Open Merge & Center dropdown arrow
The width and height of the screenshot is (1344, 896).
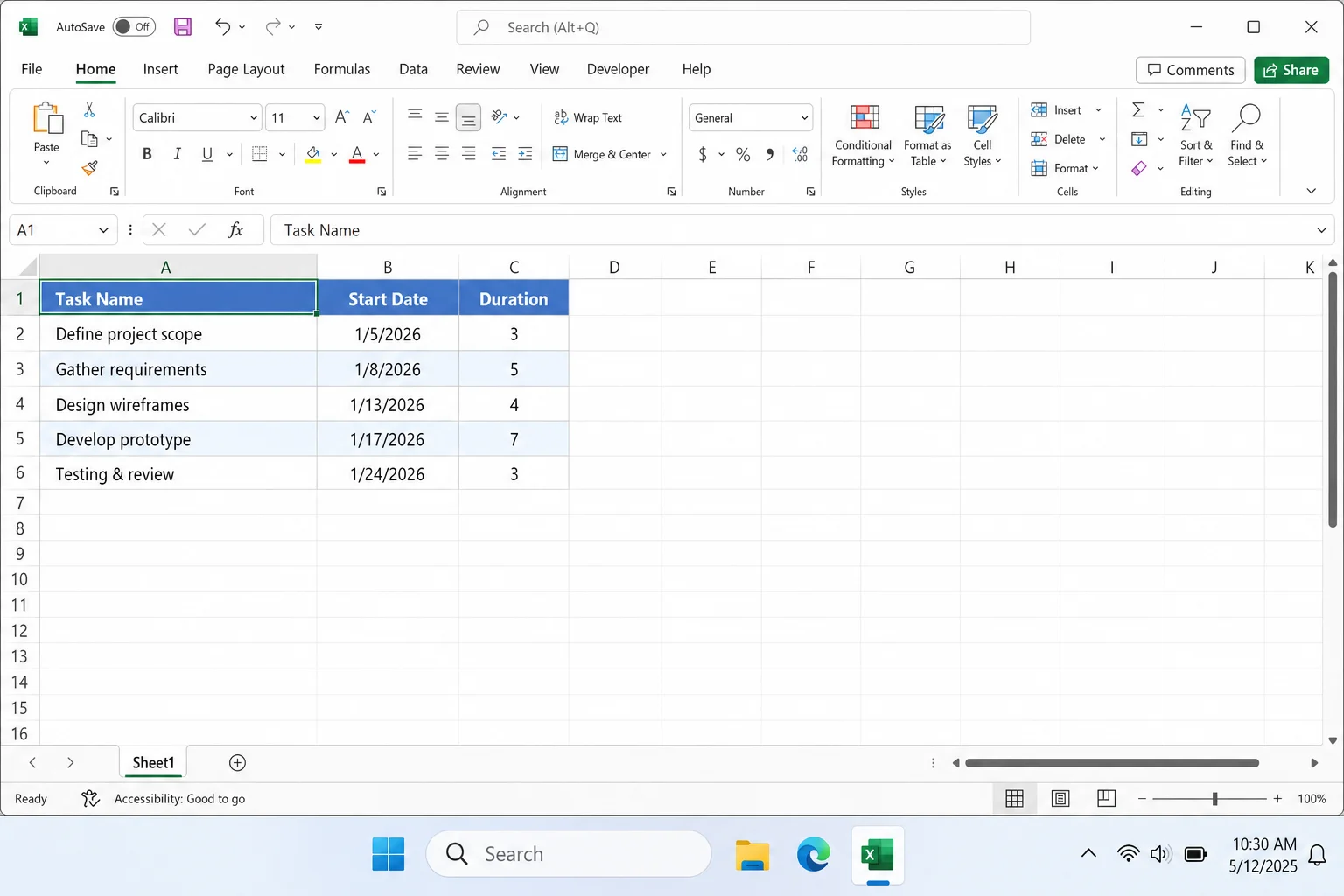pyautogui.click(x=663, y=155)
